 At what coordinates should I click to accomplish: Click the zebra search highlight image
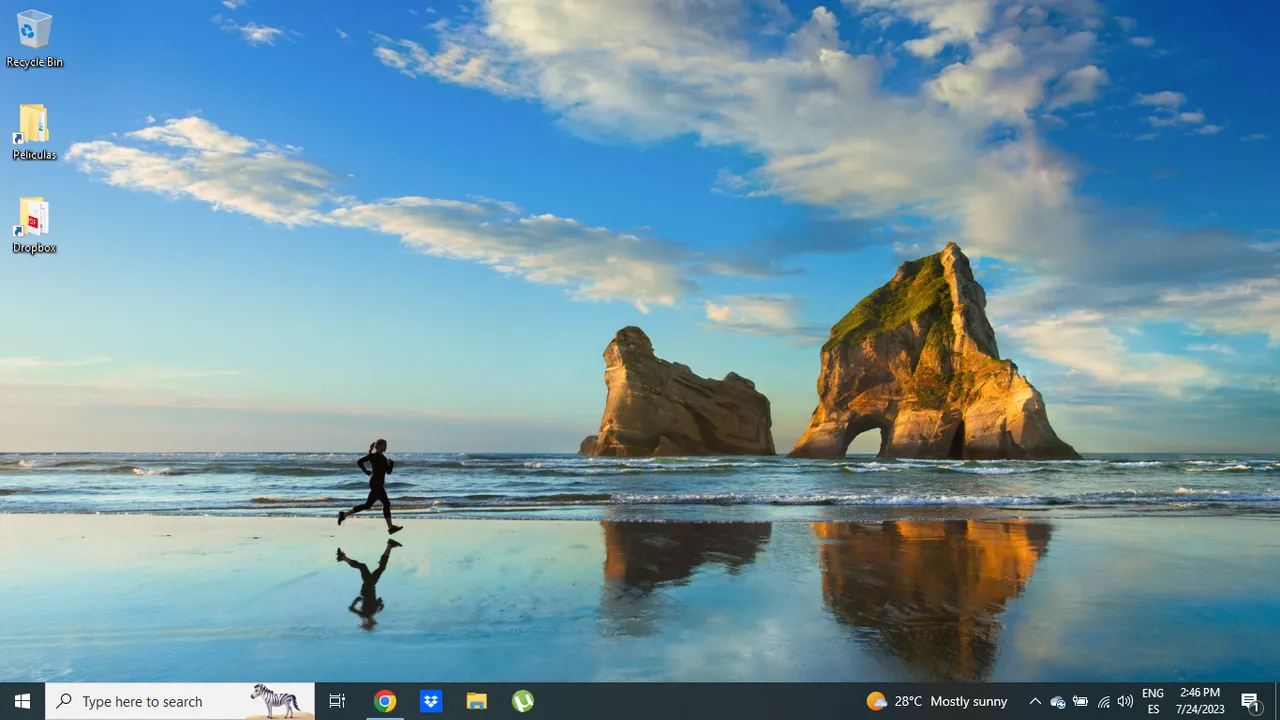pos(275,701)
